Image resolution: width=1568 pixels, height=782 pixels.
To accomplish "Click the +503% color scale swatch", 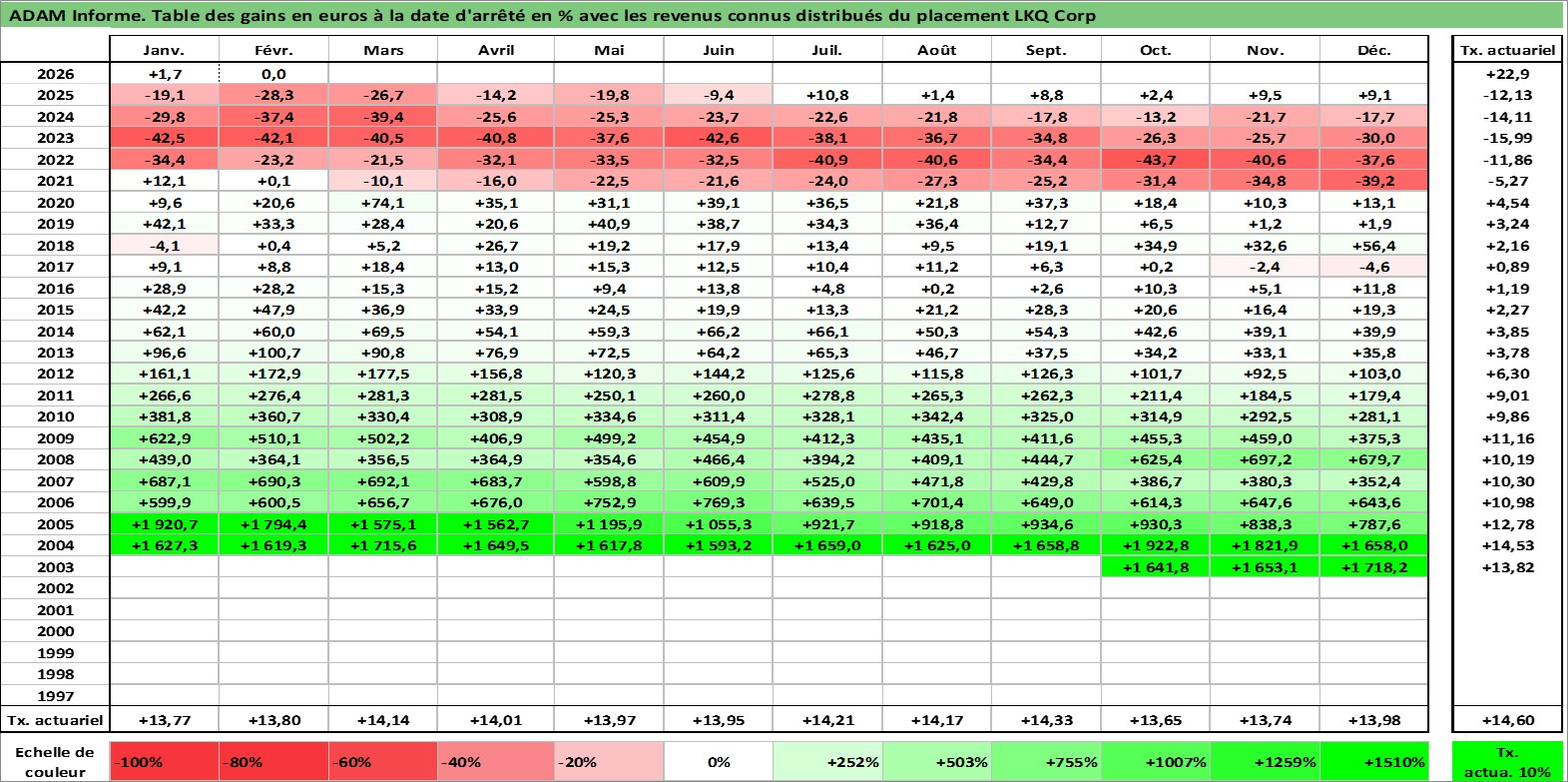I will (x=937, y=761).
